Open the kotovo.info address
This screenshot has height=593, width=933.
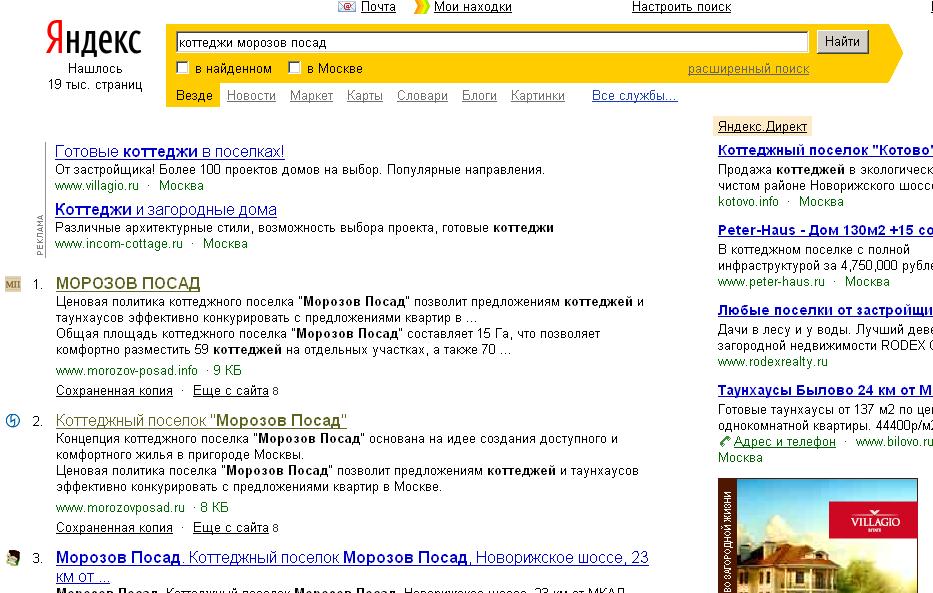[748, 202]
